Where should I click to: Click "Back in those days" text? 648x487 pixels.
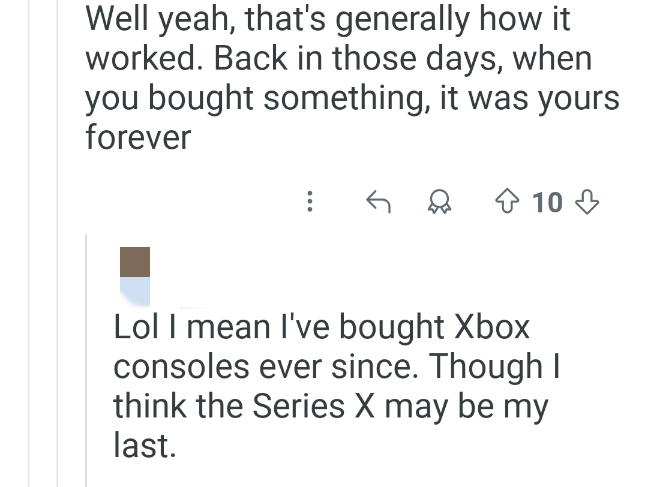coord(343,58)
